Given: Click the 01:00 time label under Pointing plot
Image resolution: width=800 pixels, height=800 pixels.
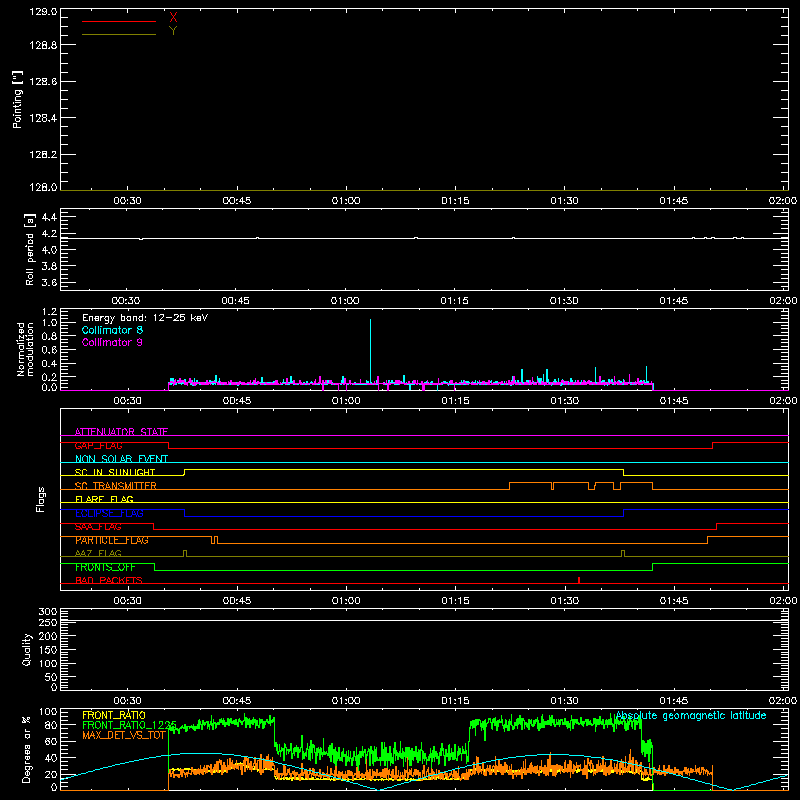Looking at the screenshot, I should tap(346, 201).
